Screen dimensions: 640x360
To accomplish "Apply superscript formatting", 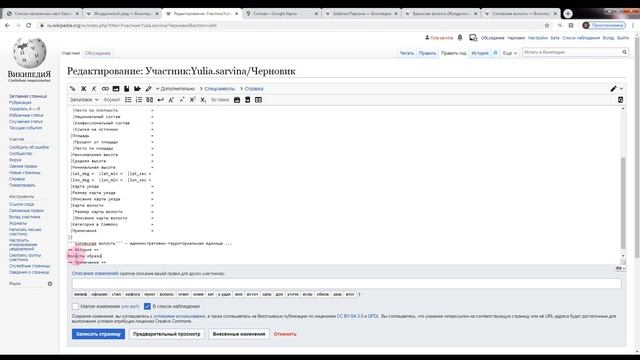I will pyautogui.click(x=192, y=100).
